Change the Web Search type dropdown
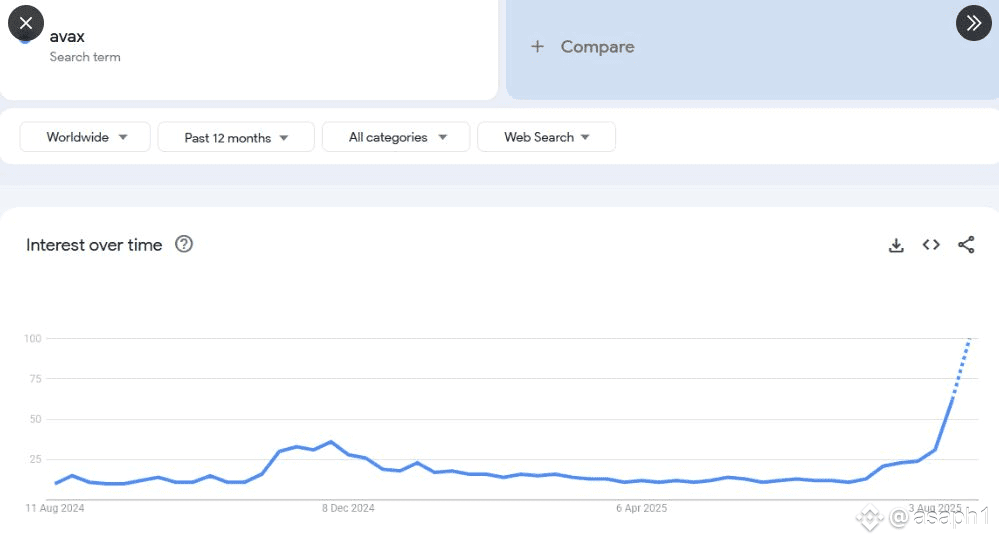Screen dimensions: 999x543 (x=547, y=137)
